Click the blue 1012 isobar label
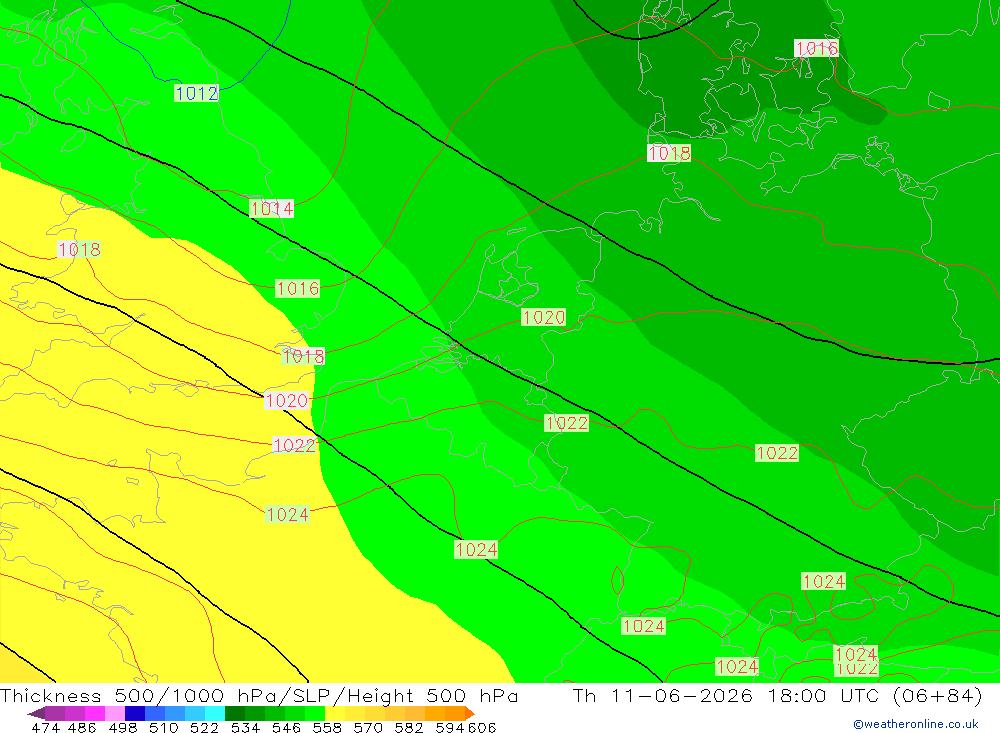 tap(196, 93)
